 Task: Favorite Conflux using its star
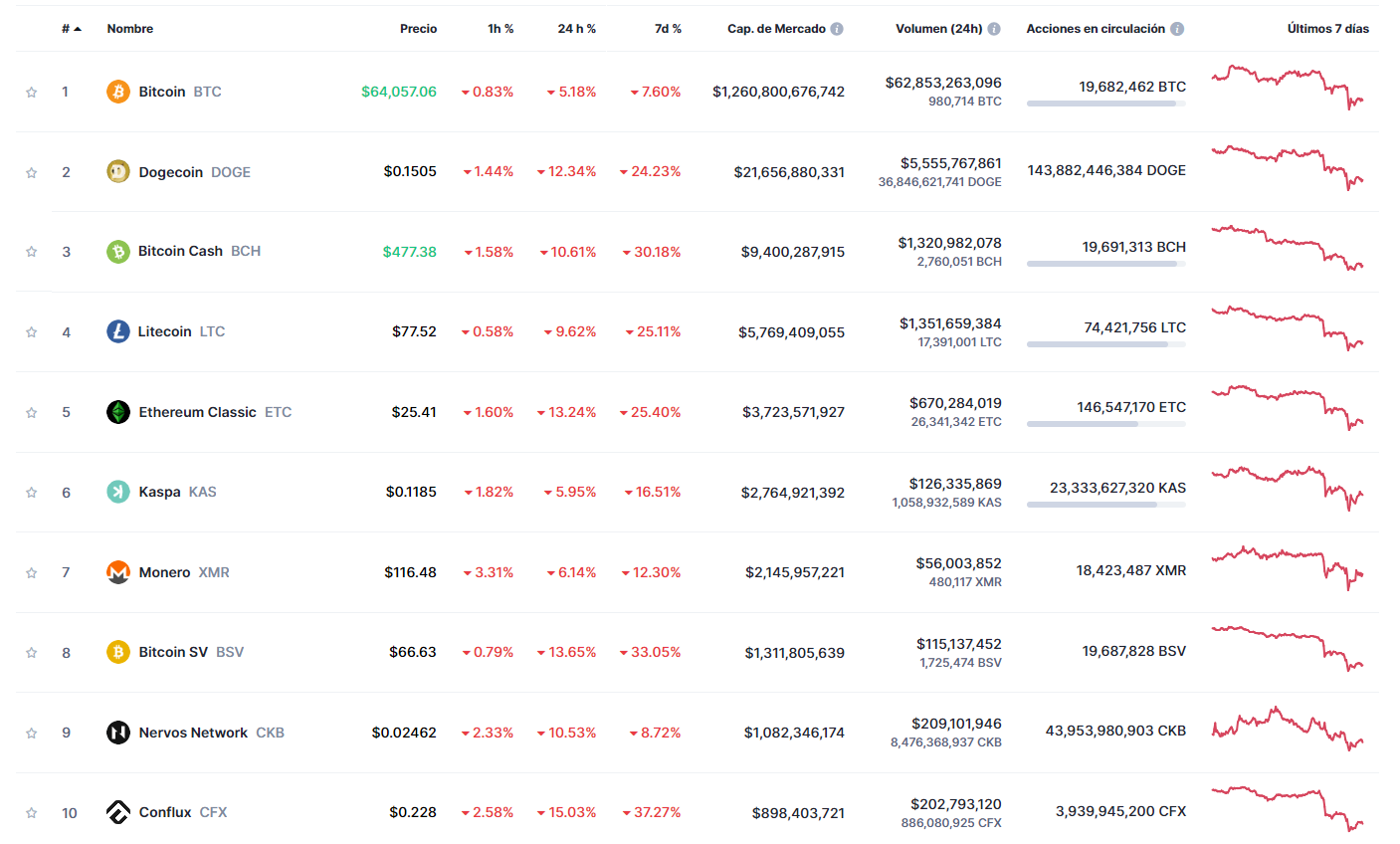click(31, 813)
